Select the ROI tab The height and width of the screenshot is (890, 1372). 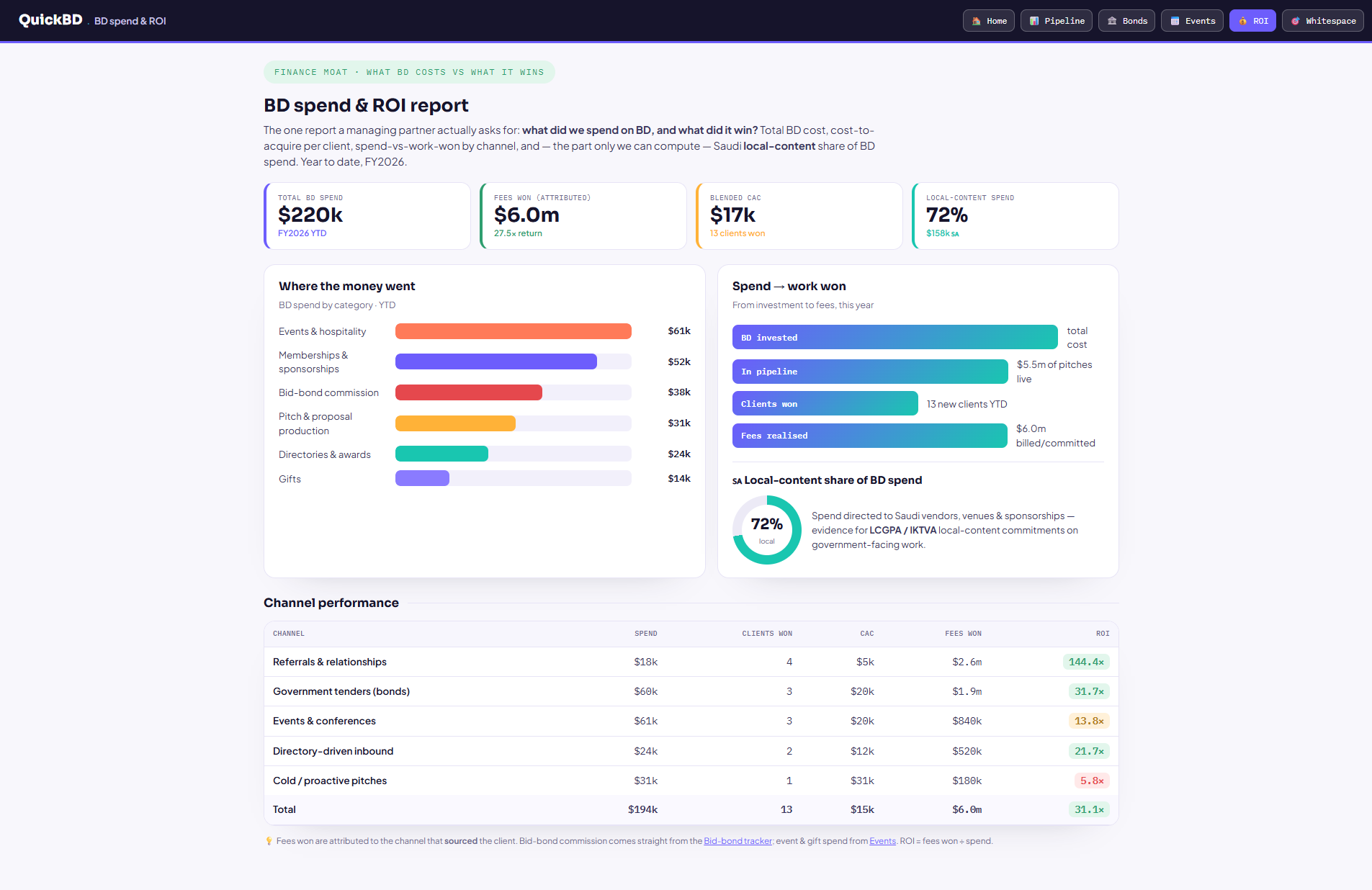1252,21
